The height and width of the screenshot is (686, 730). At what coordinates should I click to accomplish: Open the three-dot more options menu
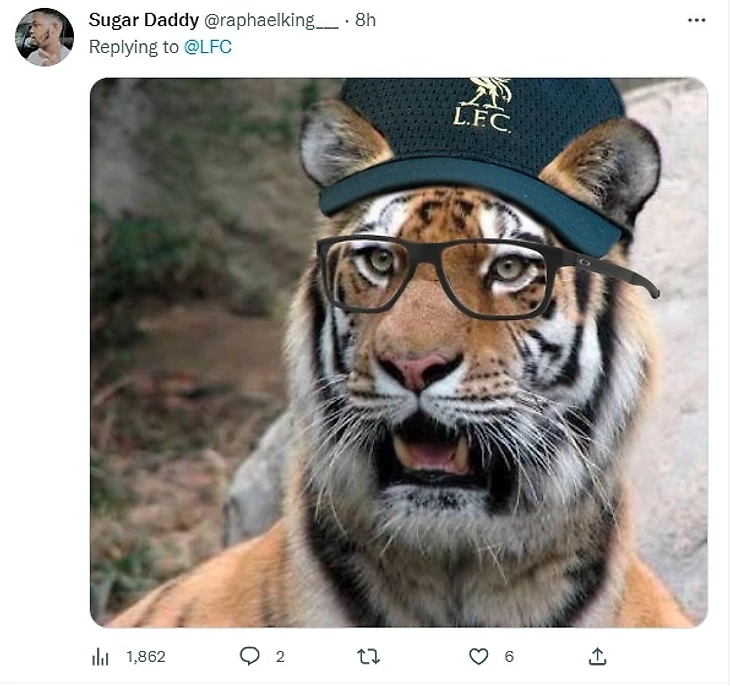[696, 20]
